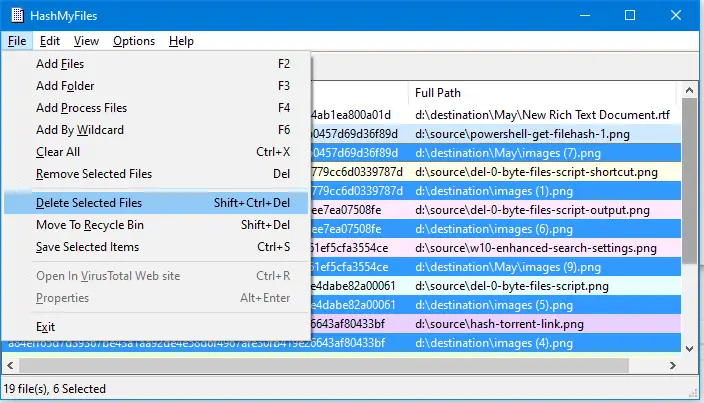This screenshot has width=704, height=403.
Task: Select row d:\destination\images (6).png
Action: point(496,229)
